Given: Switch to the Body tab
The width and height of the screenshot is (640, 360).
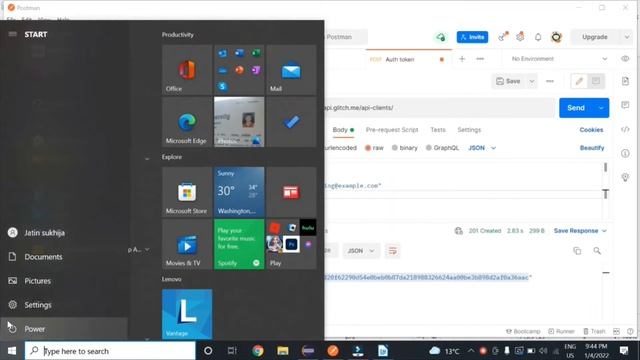Looking at the screenshot, I should [x=343, y=130].
